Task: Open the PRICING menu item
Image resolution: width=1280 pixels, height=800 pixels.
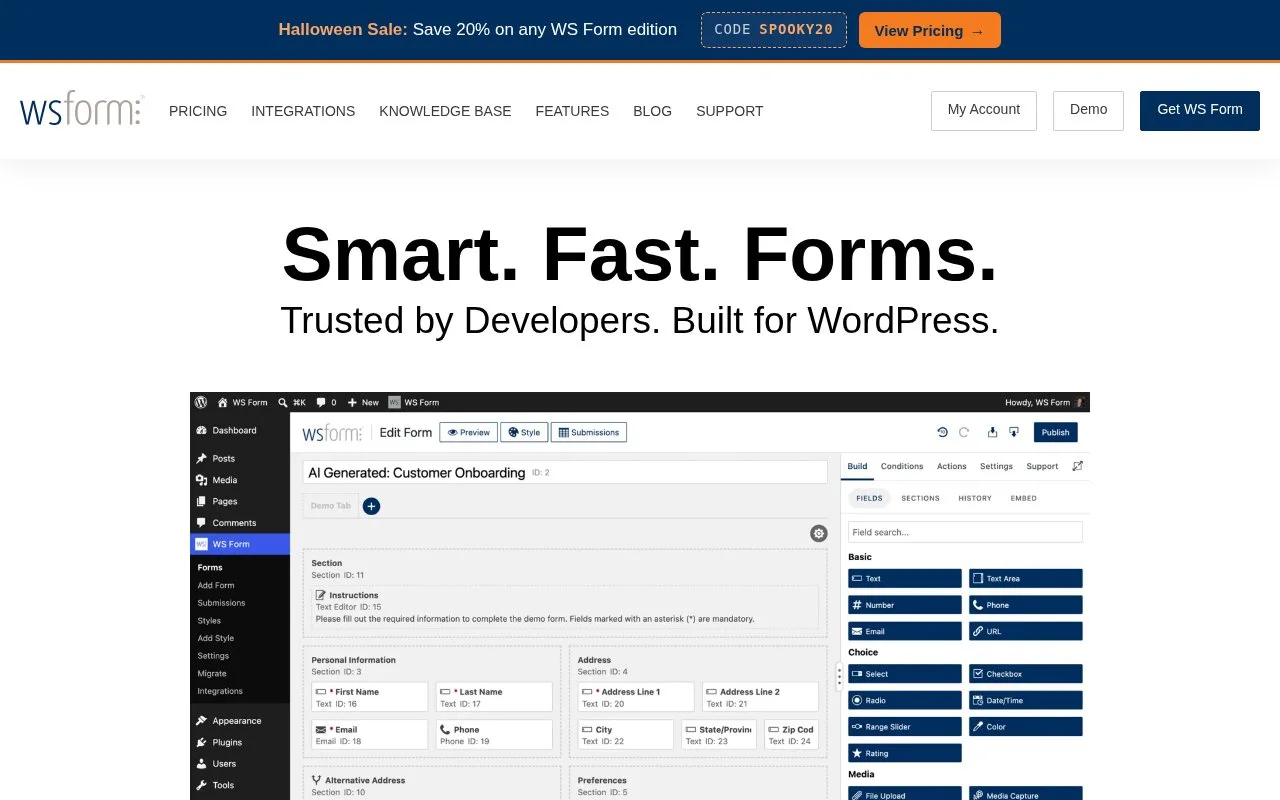Action: click(198, 111)
